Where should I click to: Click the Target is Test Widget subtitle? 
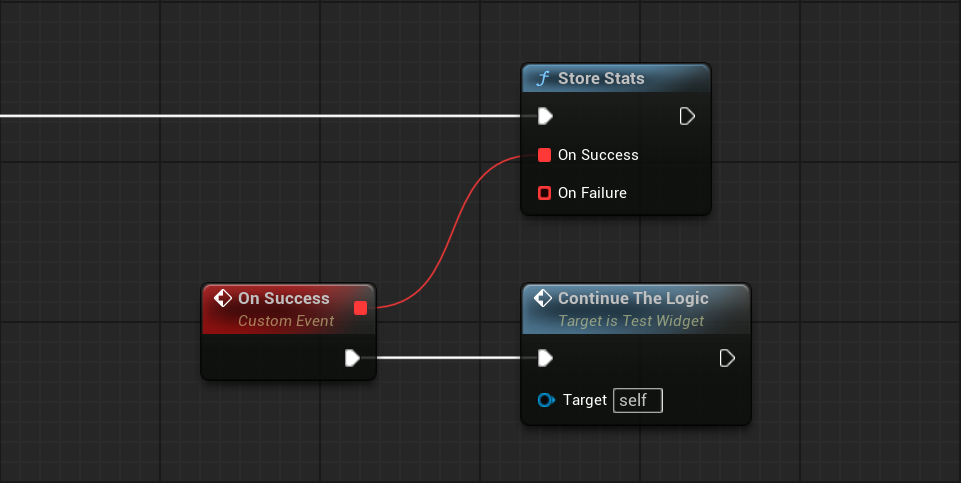[x=631, y=321]
